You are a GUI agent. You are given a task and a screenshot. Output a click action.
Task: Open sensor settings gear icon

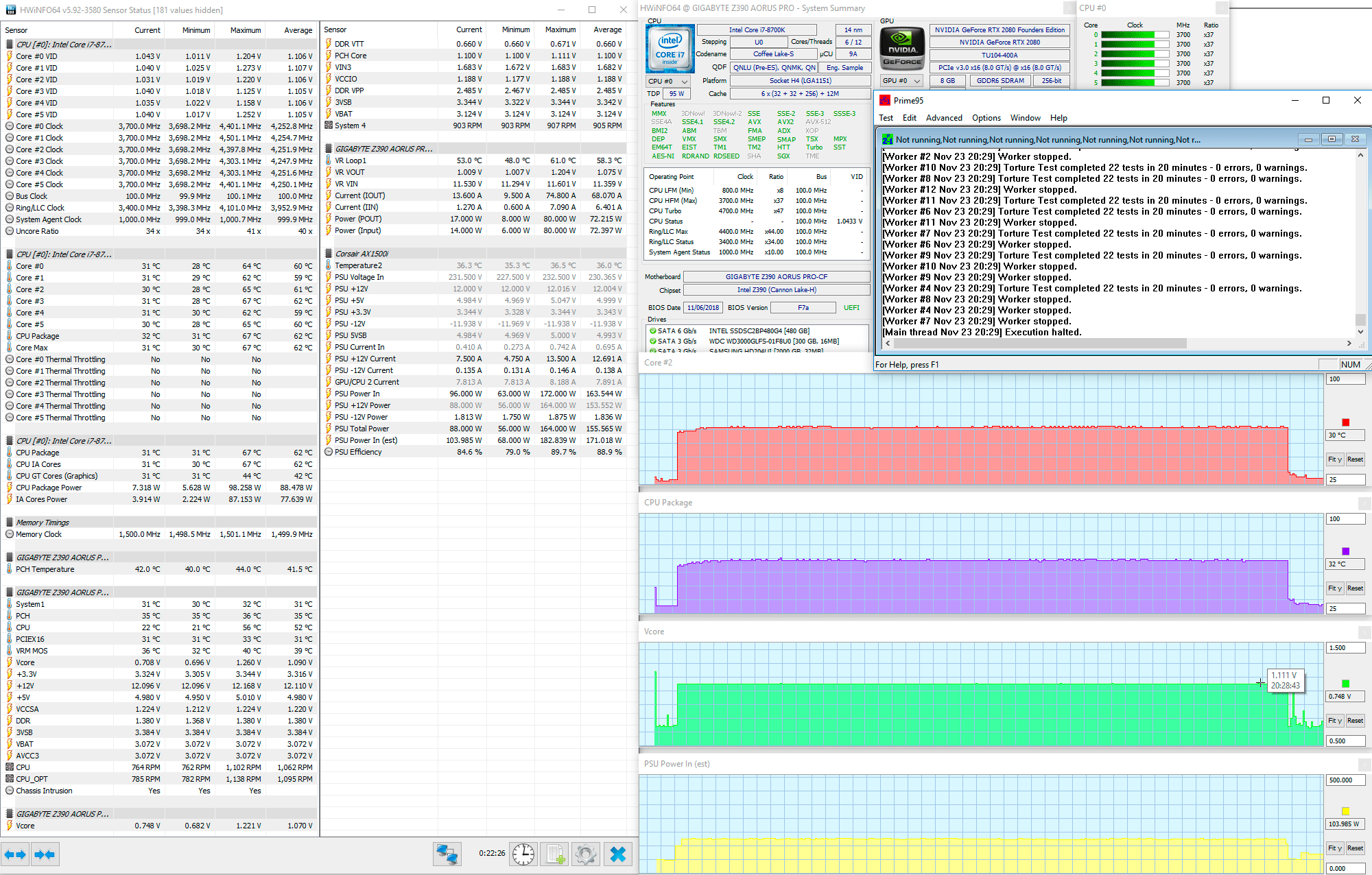tap(585, 854)
